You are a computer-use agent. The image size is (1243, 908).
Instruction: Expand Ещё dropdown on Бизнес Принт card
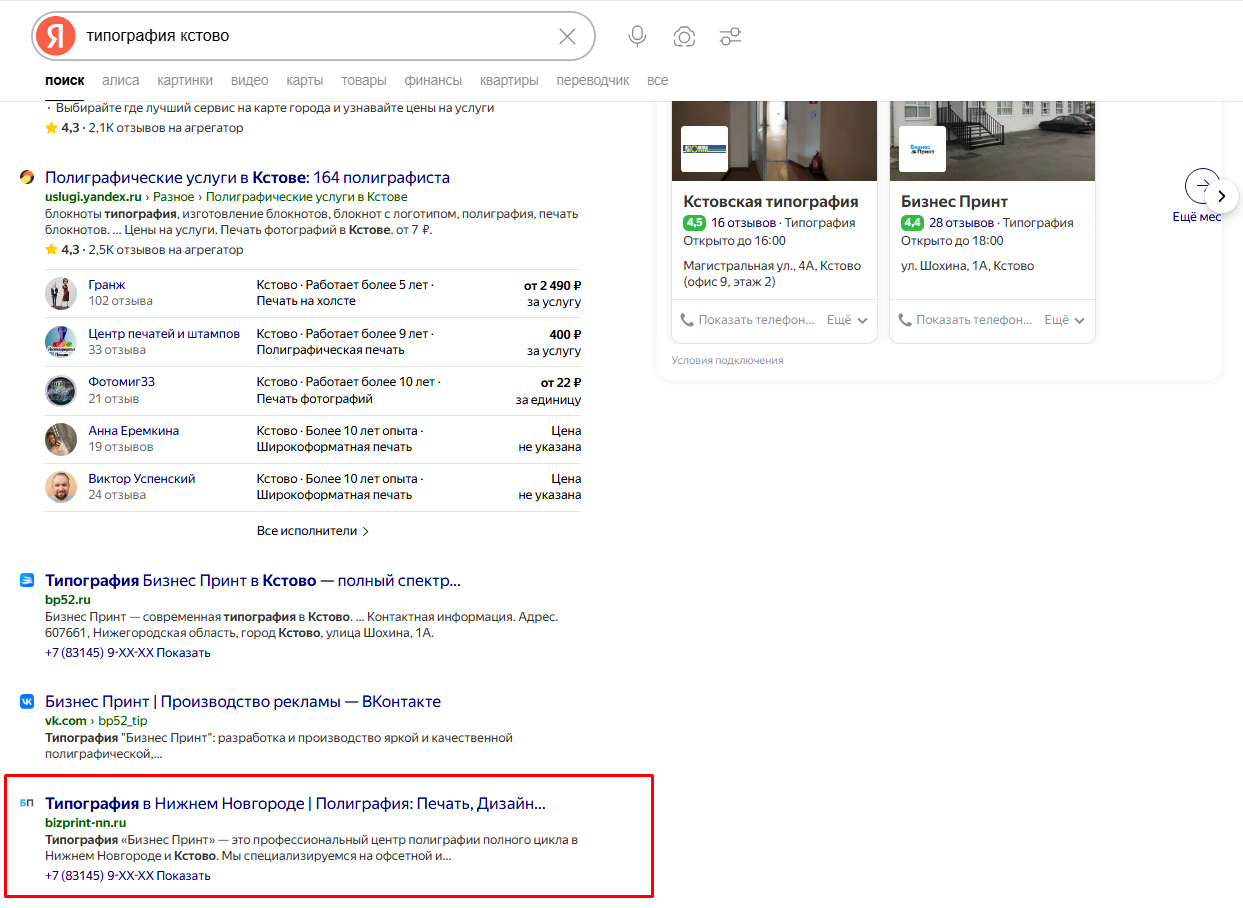[1065, 320]
